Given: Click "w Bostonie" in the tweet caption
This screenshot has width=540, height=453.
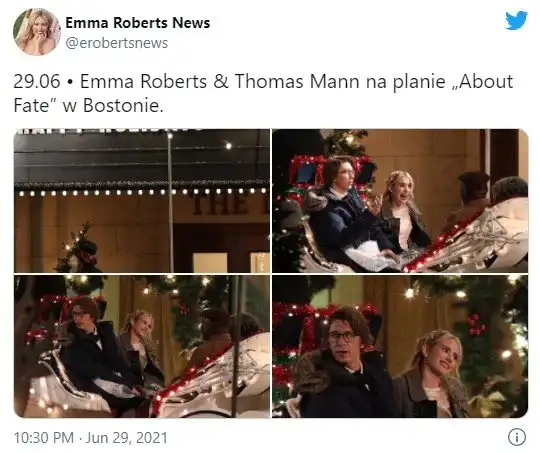Looking at the screenshot, I should (112, 105).
